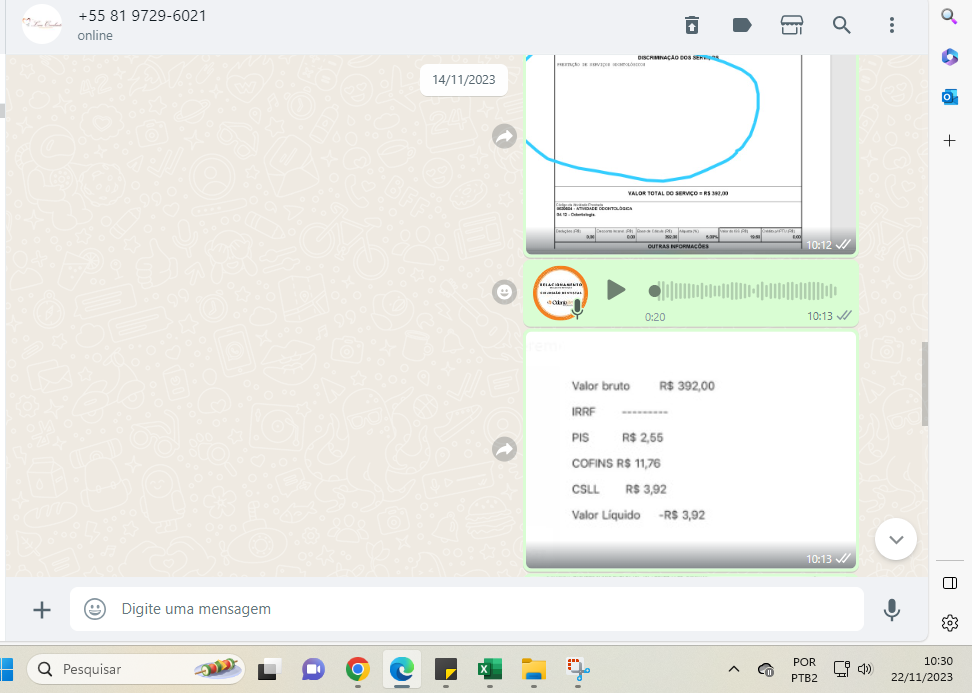Forward the invoice image message
Image resolution: width=972 pixels, height=693 pixels.
click(505, 137)
